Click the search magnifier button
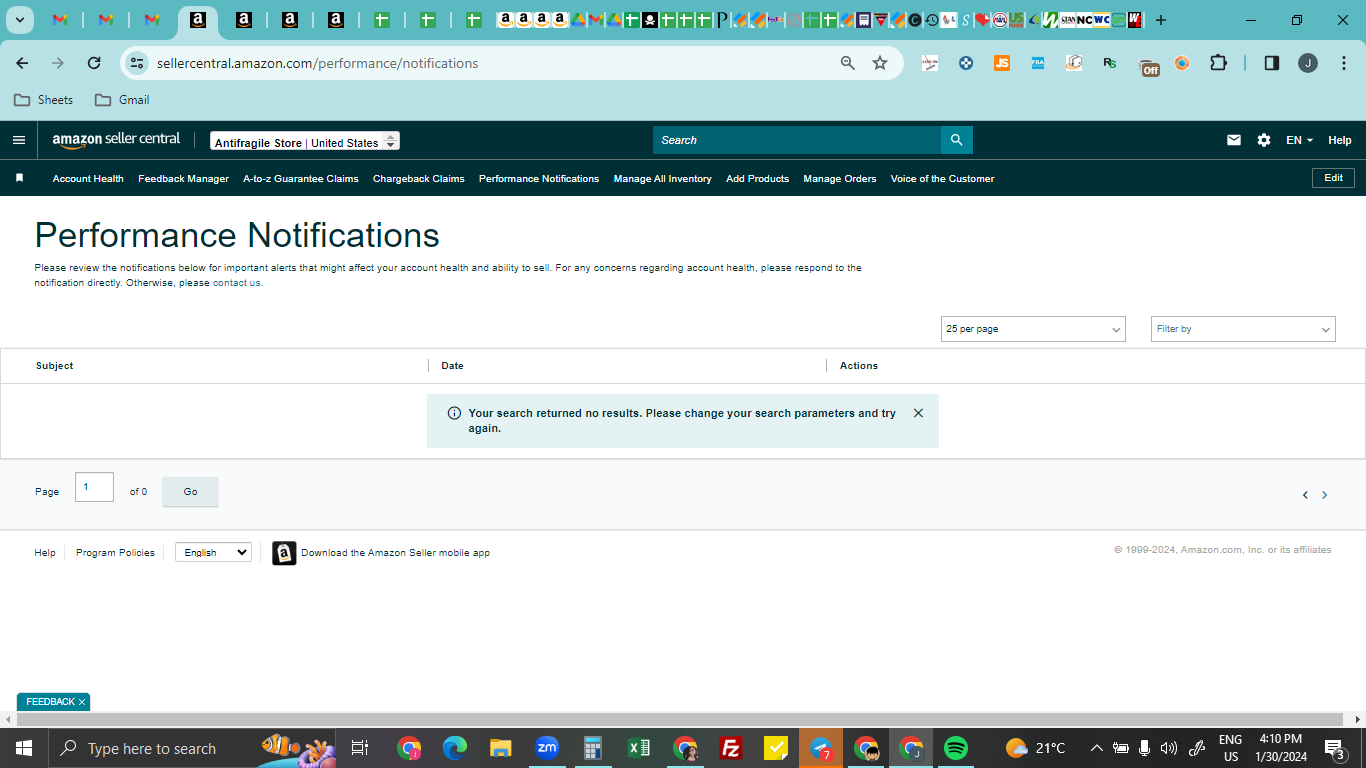Viewport: 1366px width, 768px height. [956, 140]
